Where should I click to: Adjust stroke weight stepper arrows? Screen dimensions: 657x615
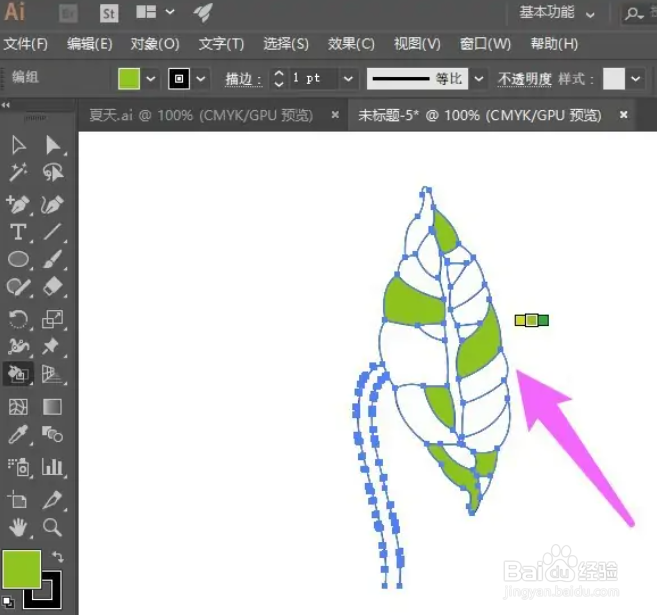click(x=279, y=79)
